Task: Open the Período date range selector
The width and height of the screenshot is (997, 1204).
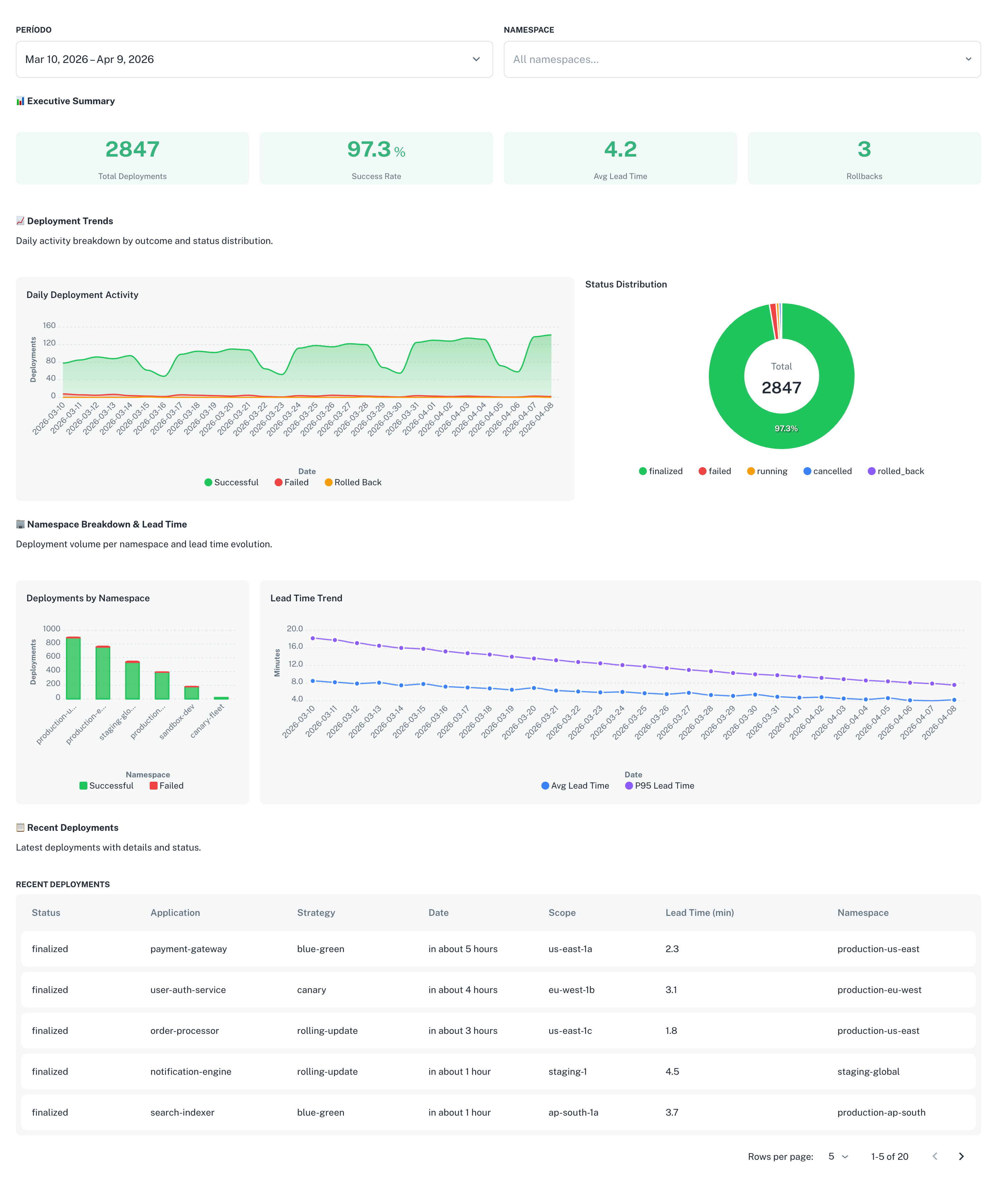Action: tap(254, 59)
